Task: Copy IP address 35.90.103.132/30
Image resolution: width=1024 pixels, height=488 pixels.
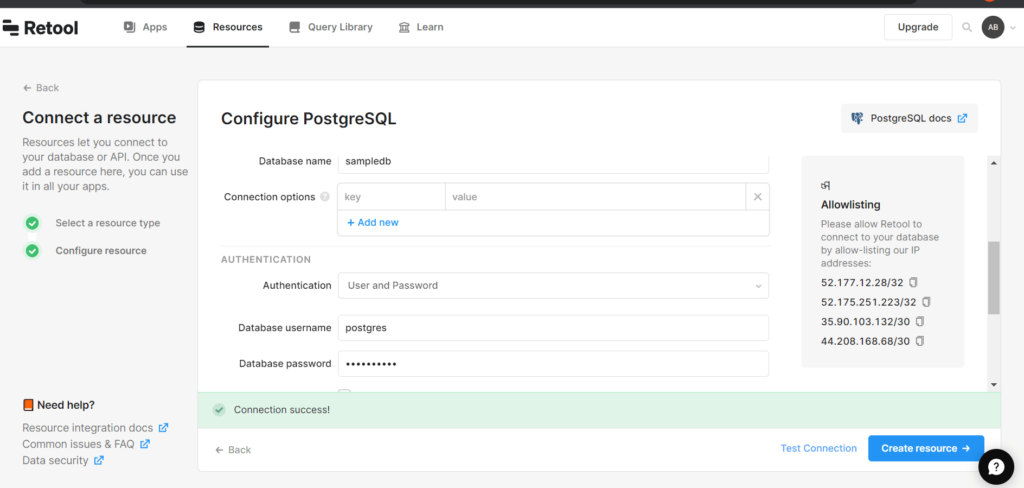Action: pos(920,321)
